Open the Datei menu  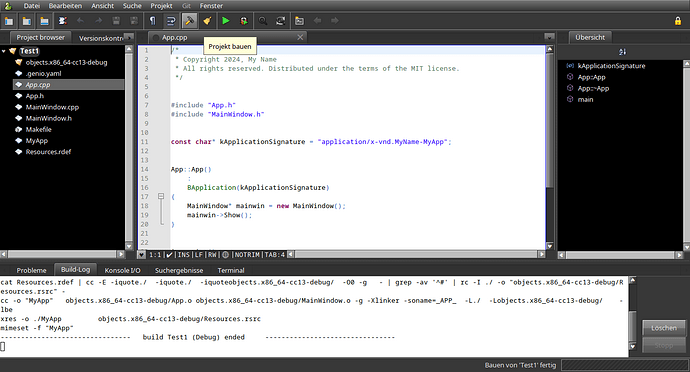coord(32,6)
